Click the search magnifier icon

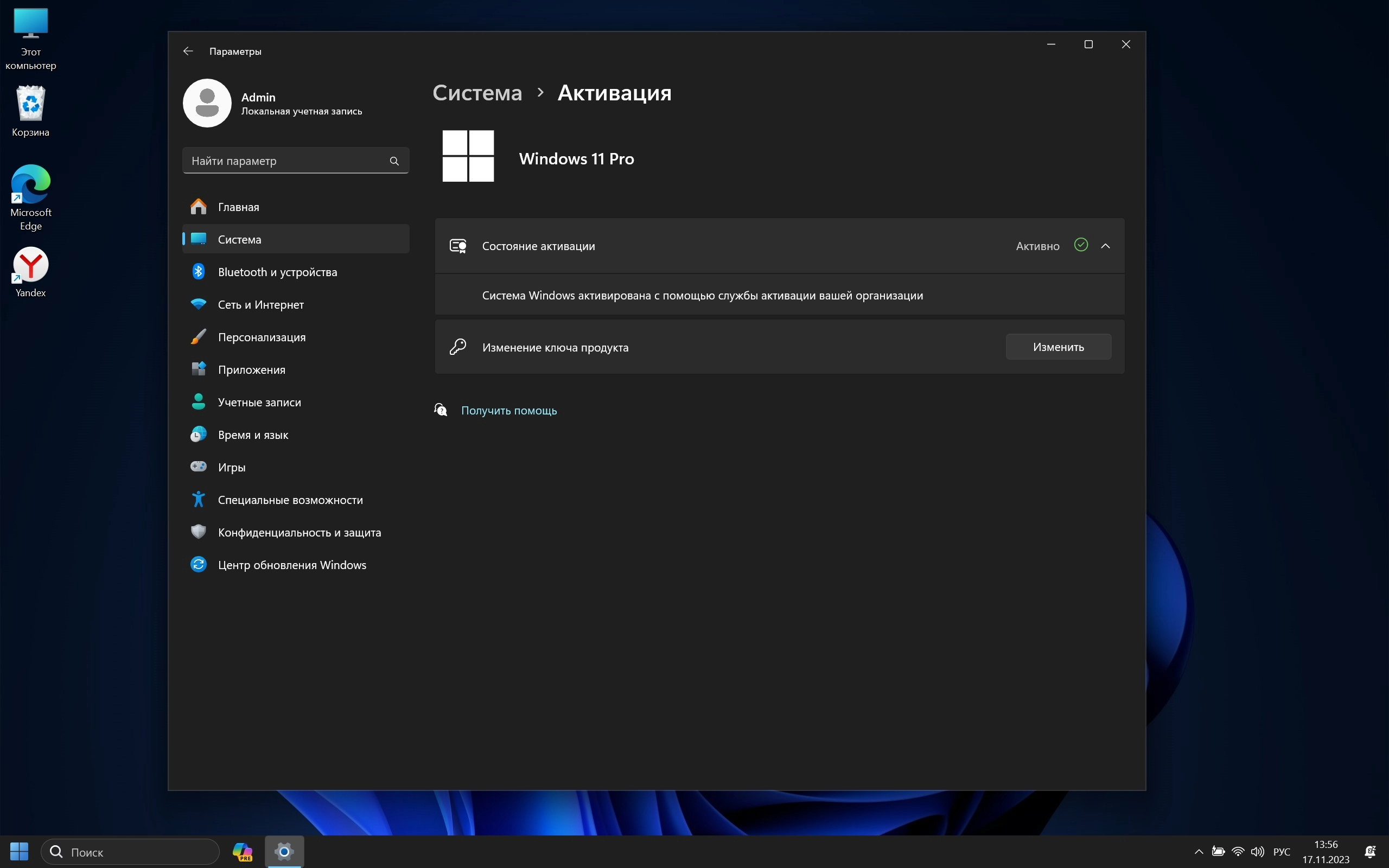(394, 161)
